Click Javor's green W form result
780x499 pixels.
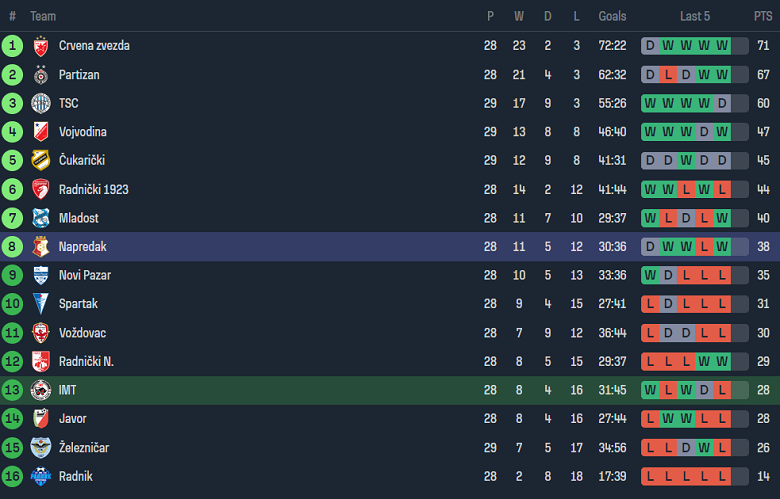point(668,419)
